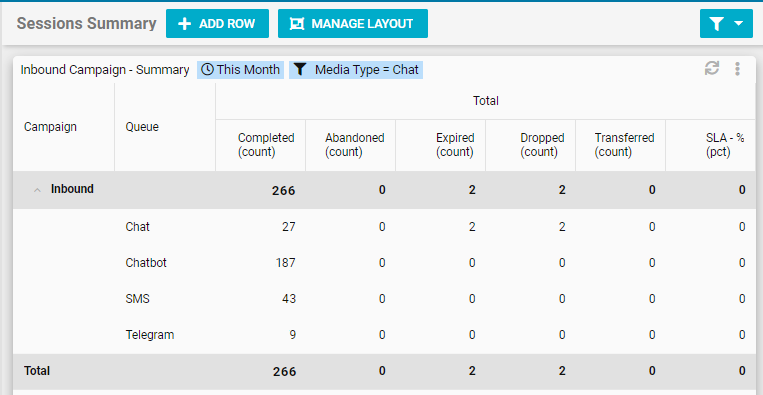Click the Media Type = Chat filter chip
763x395 pixels.
point(356,70)
